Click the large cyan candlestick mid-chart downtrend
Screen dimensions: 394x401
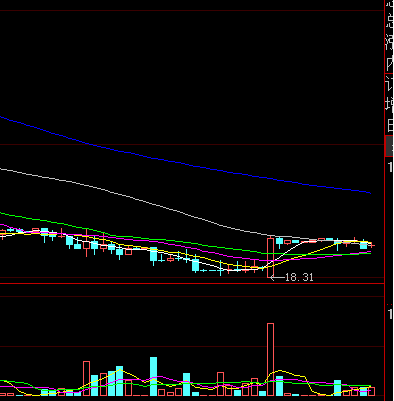(x=153, y=255)
